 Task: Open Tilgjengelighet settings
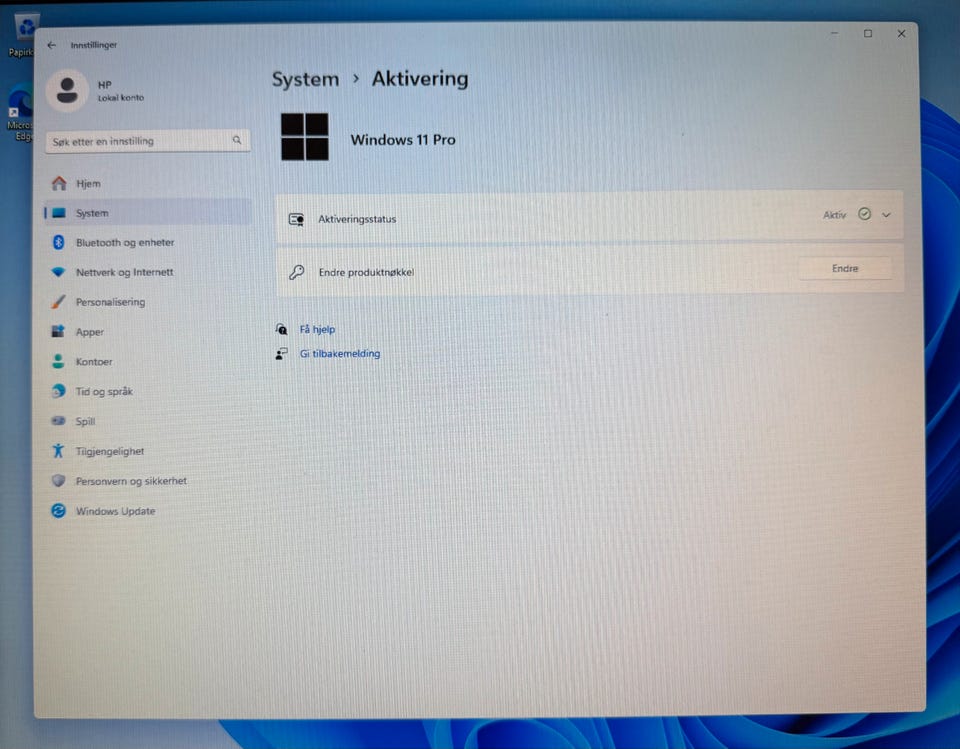[148, 451]
